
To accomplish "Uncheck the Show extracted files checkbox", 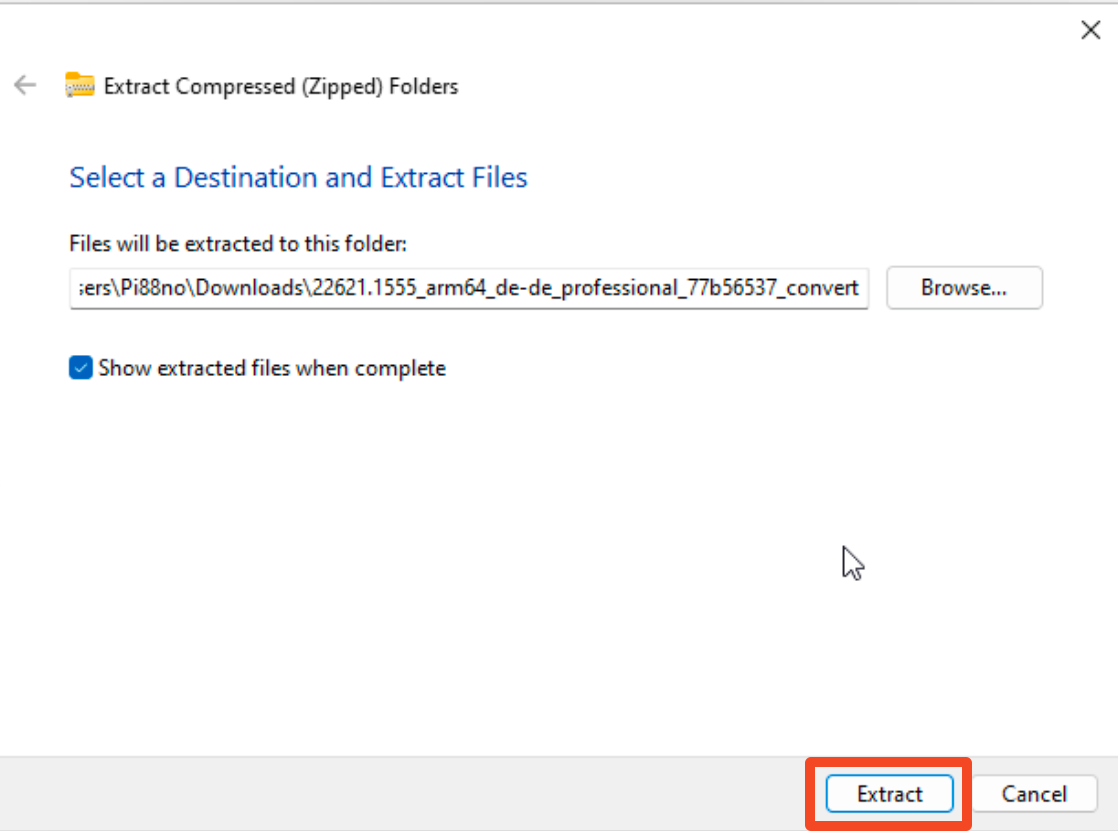I will 81,368.
